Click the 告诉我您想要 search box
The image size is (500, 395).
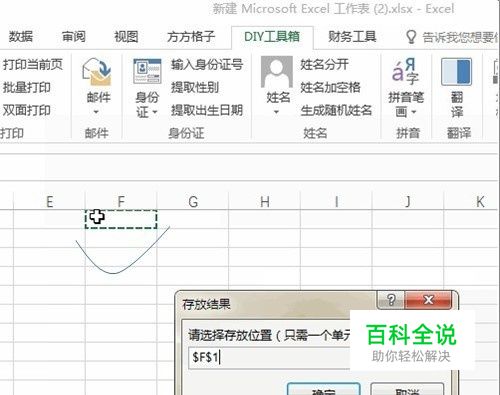[460, 37]
